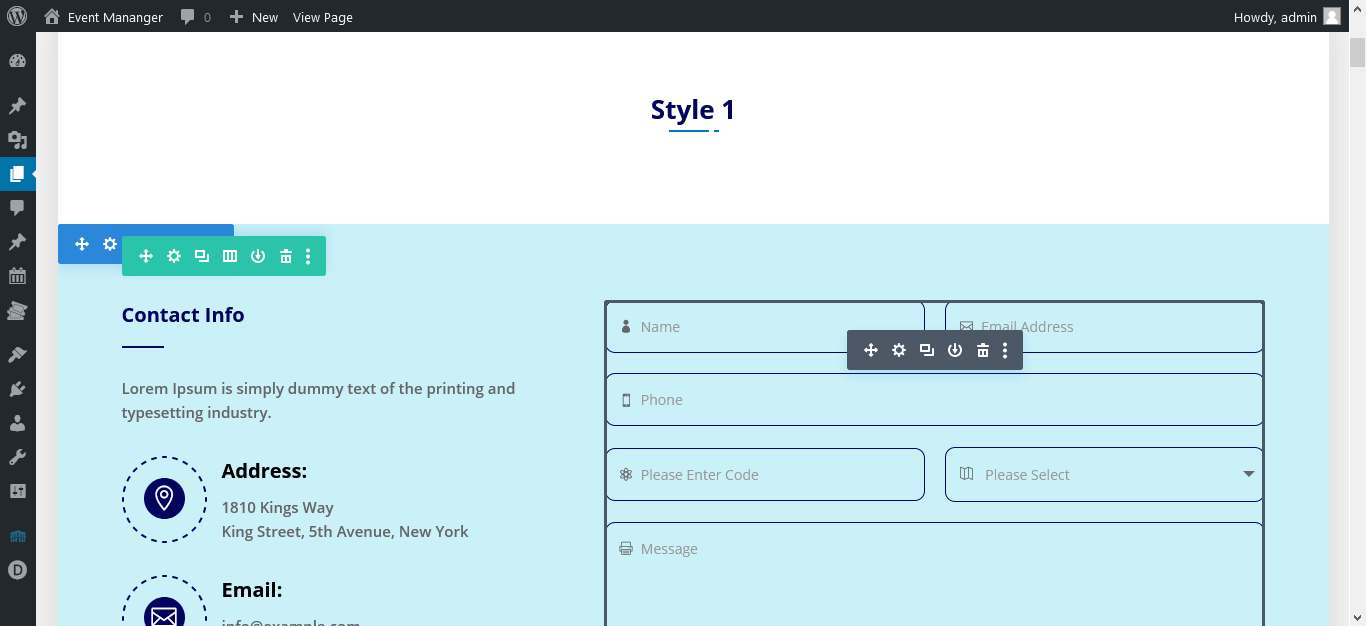Image resolution: width=1366 pixels, height=626 pixels.
Task: Click into the Message text area
Action: [x=934, y=575]
